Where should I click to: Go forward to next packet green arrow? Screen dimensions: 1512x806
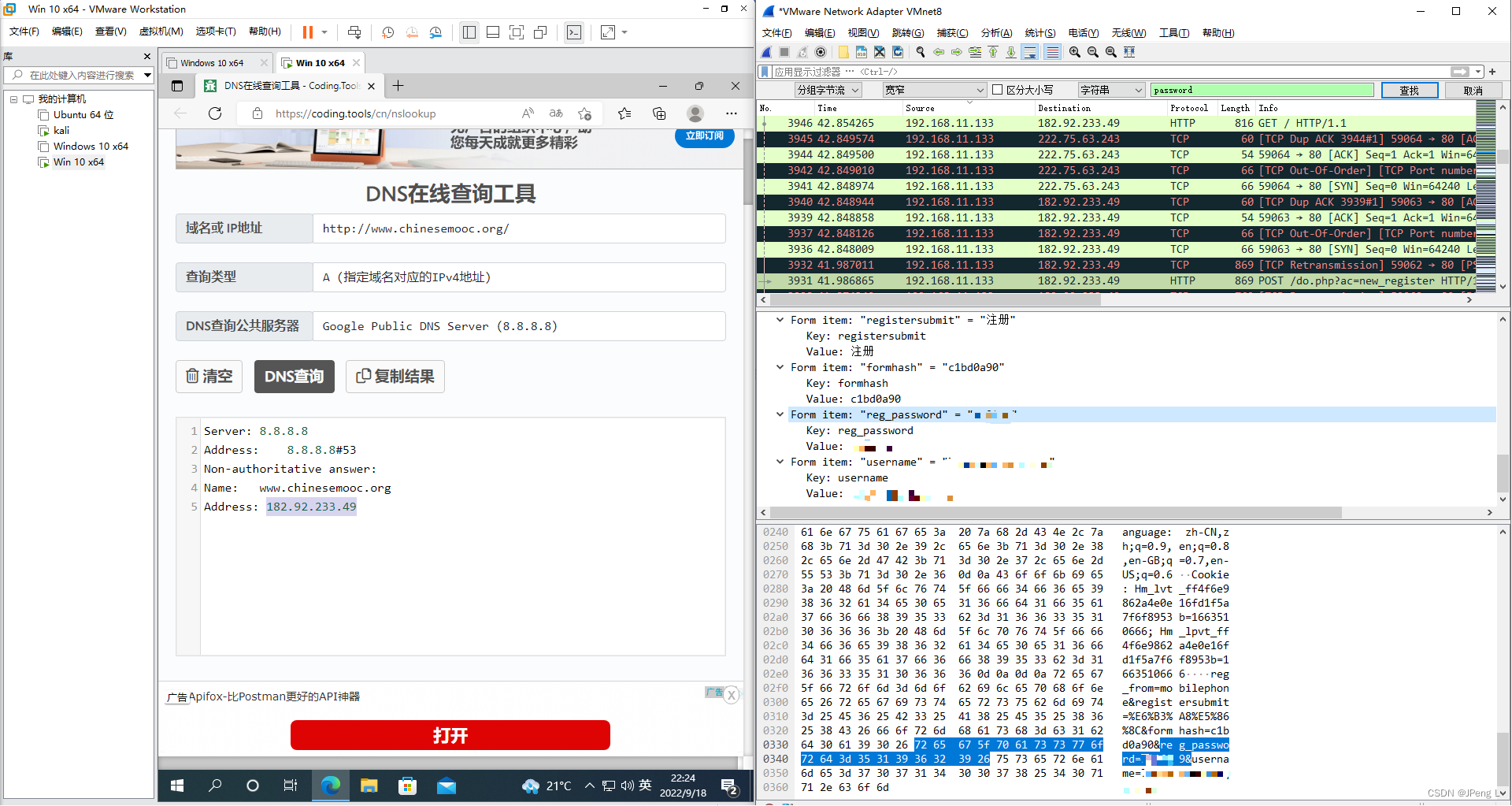[957, 52]
